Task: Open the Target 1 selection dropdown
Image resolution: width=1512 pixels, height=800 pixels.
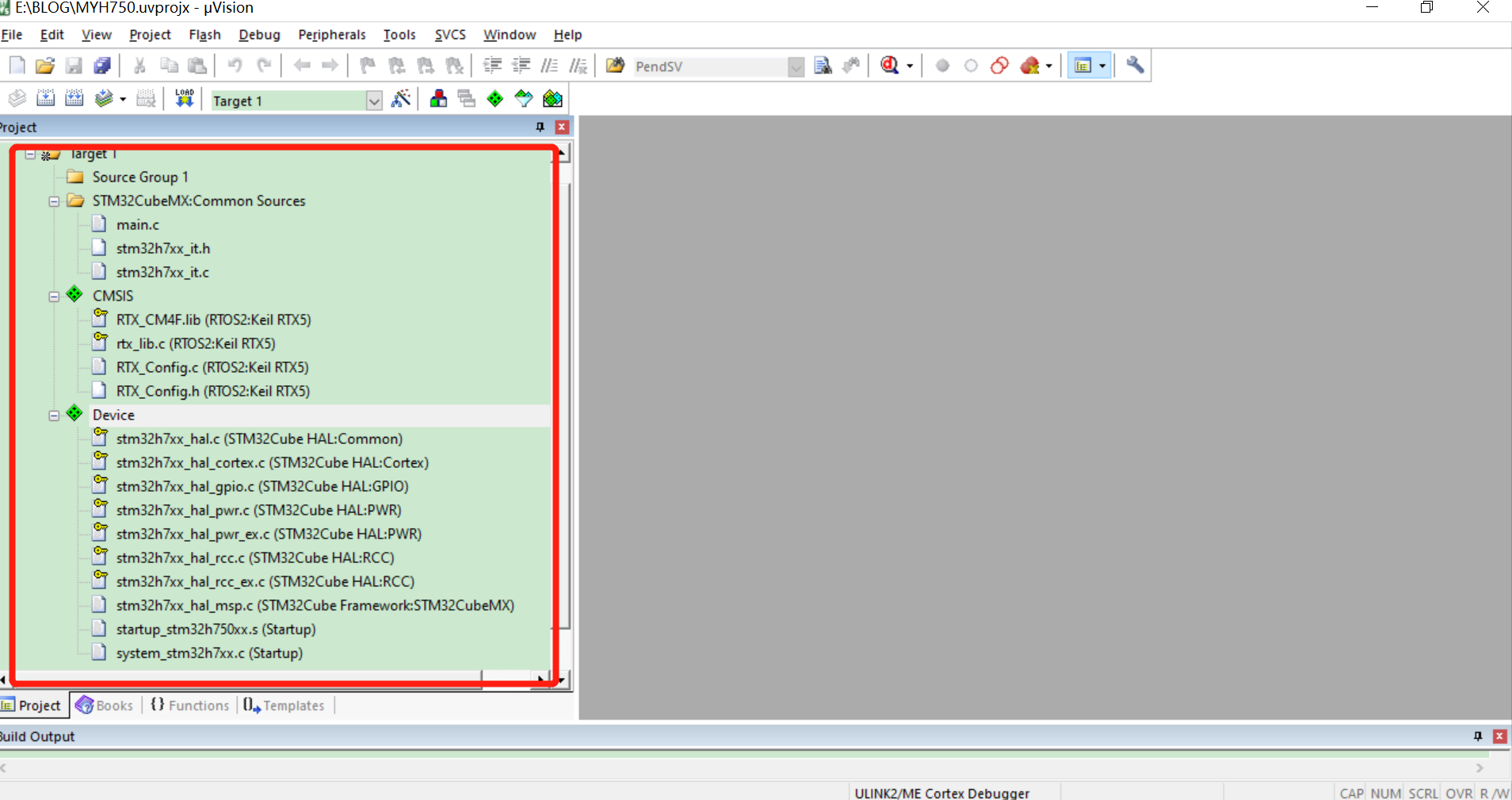Action: 372,100
